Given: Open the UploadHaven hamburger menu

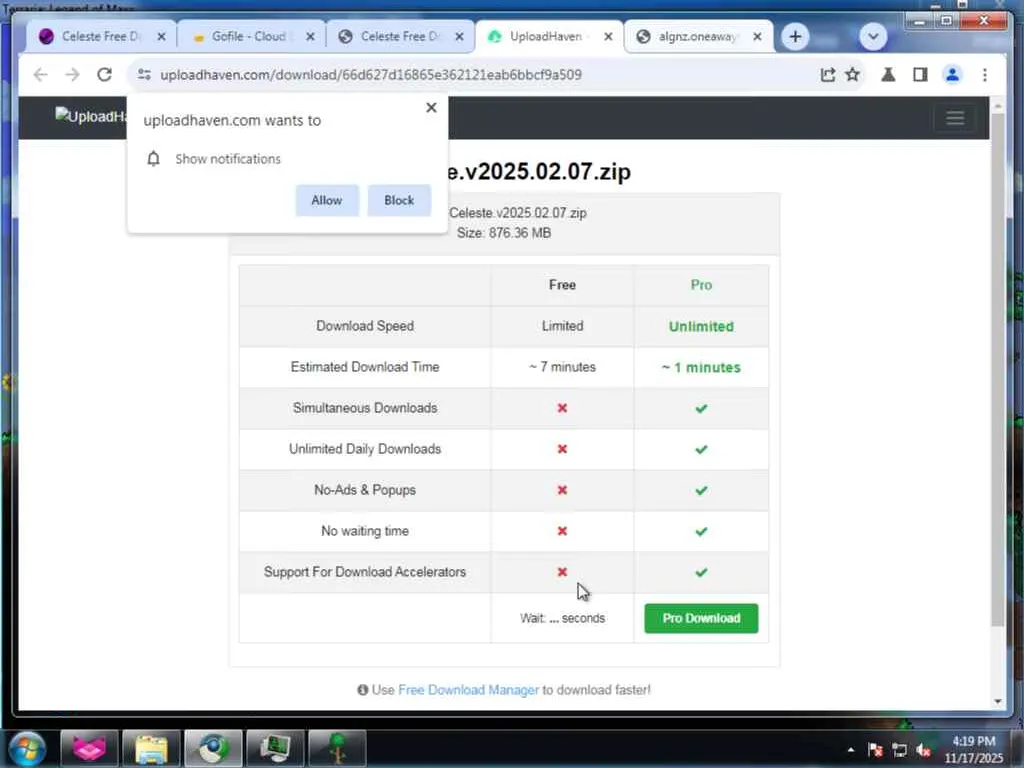Looking at the screenshot, I should (x=955, y=118).
